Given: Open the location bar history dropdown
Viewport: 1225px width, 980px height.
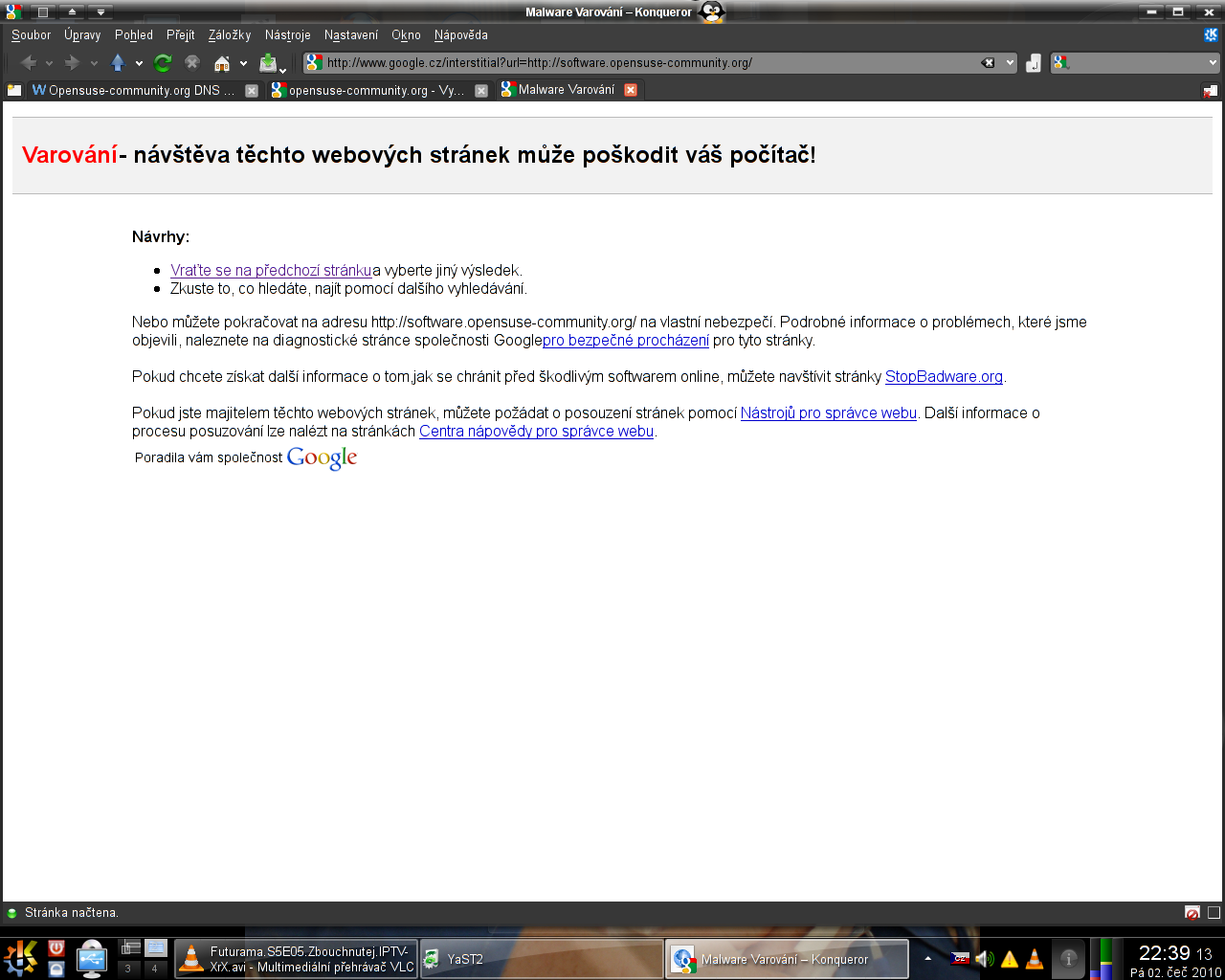Looking at the screenshot, I should [x=1010, y=63].
